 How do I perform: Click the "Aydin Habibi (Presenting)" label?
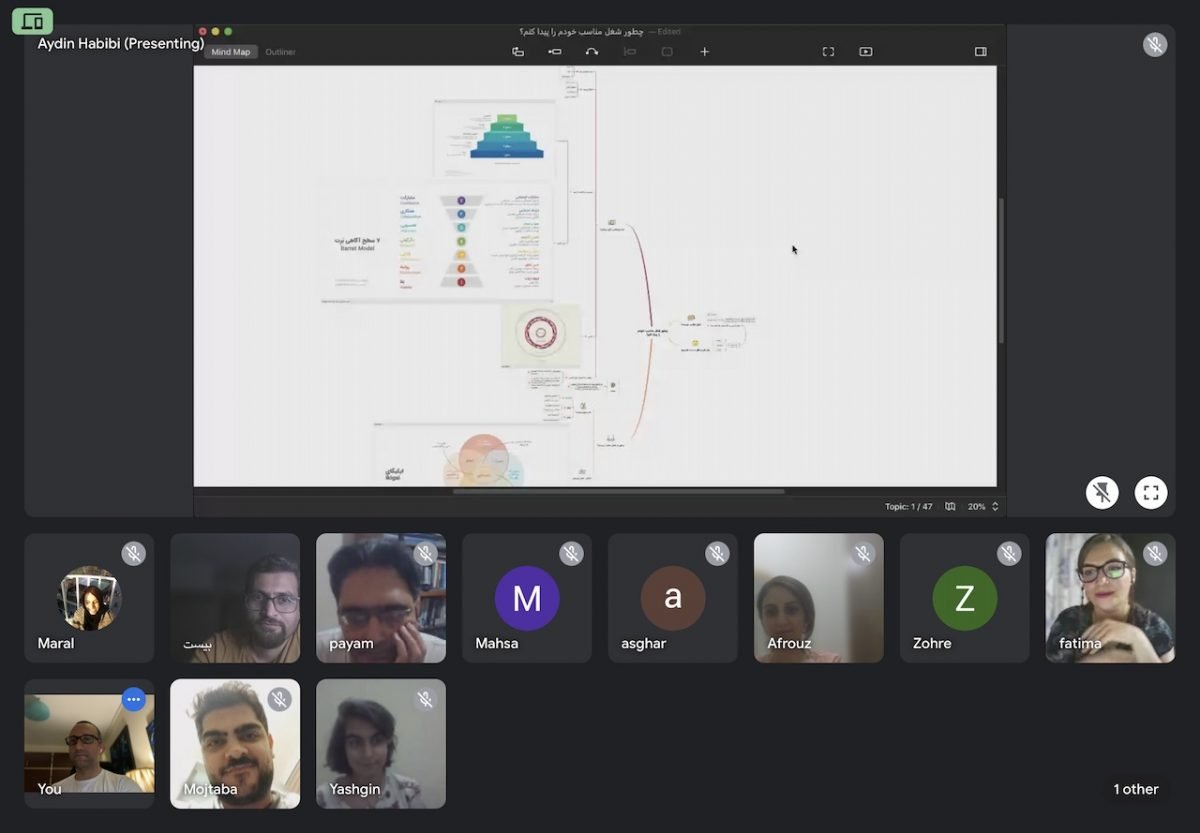(121, 44)
